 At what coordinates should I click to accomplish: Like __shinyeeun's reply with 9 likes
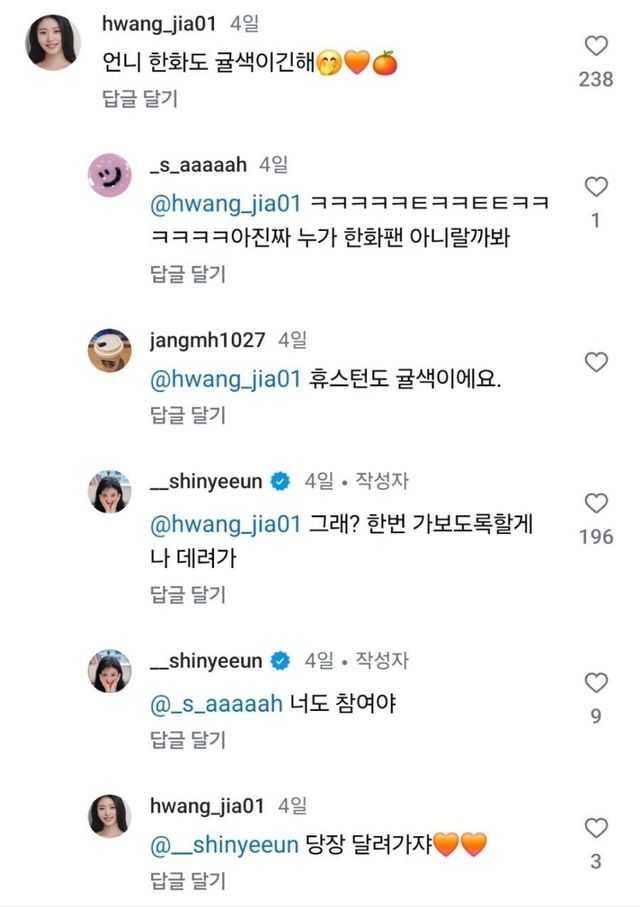tap(596, 683)
